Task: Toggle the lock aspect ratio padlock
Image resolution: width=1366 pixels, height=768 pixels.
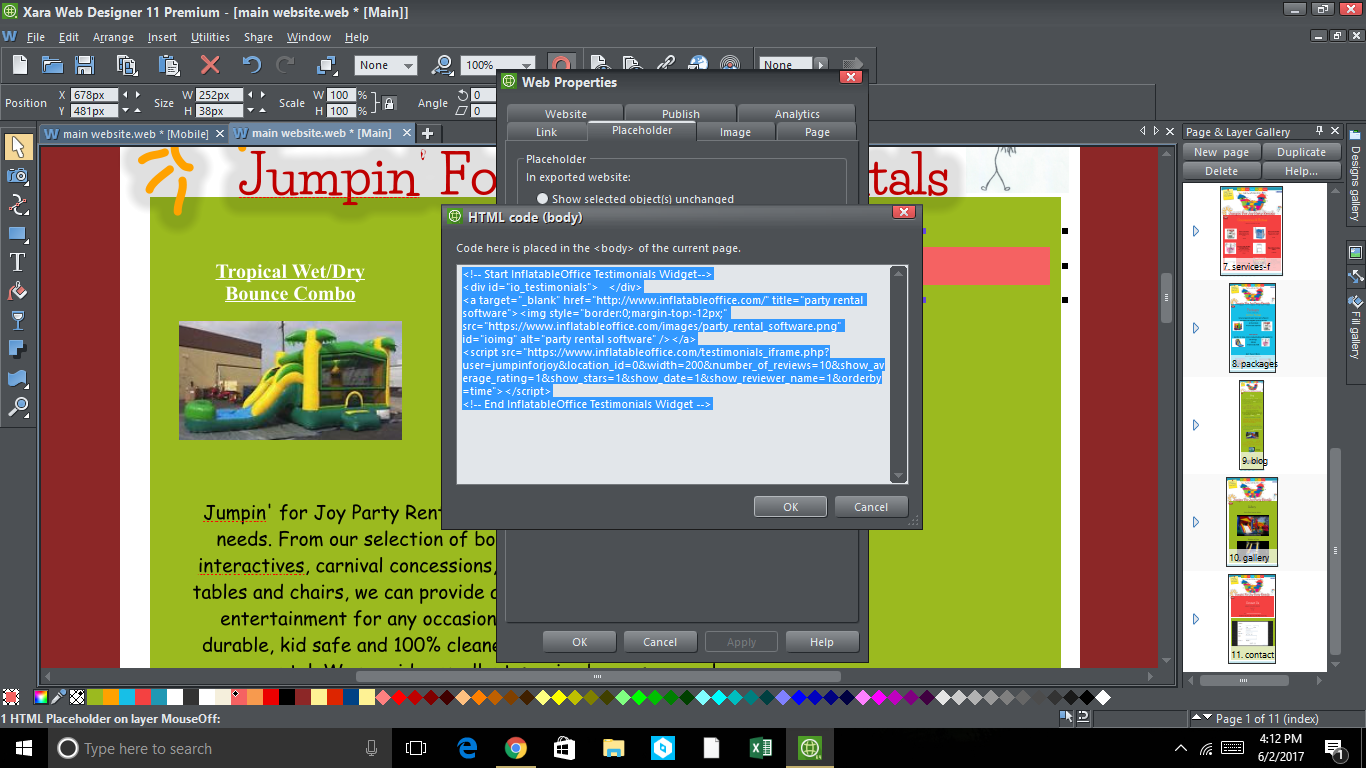Action: [389, 103]
